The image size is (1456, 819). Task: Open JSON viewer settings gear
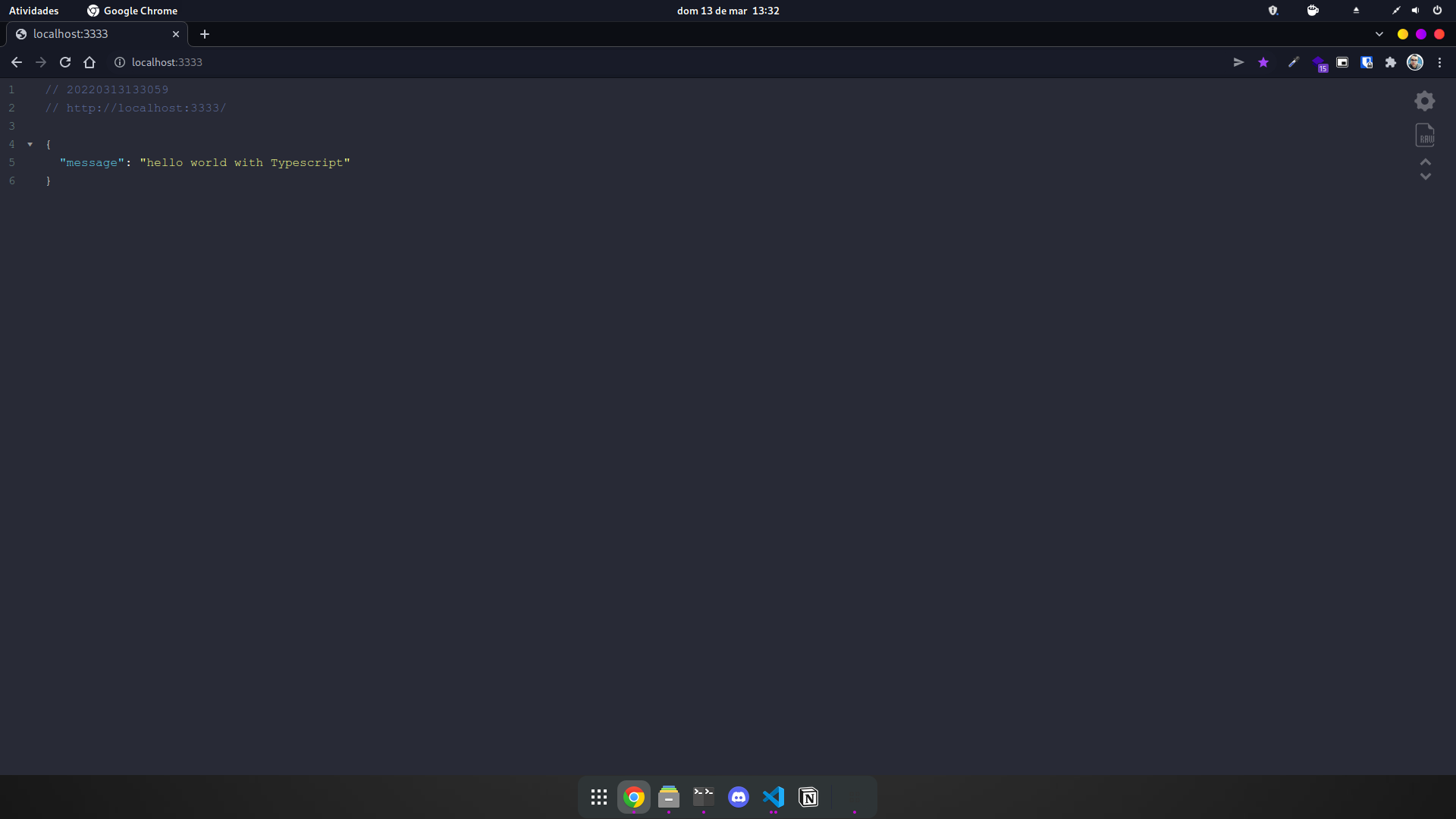pos(1425,101)
